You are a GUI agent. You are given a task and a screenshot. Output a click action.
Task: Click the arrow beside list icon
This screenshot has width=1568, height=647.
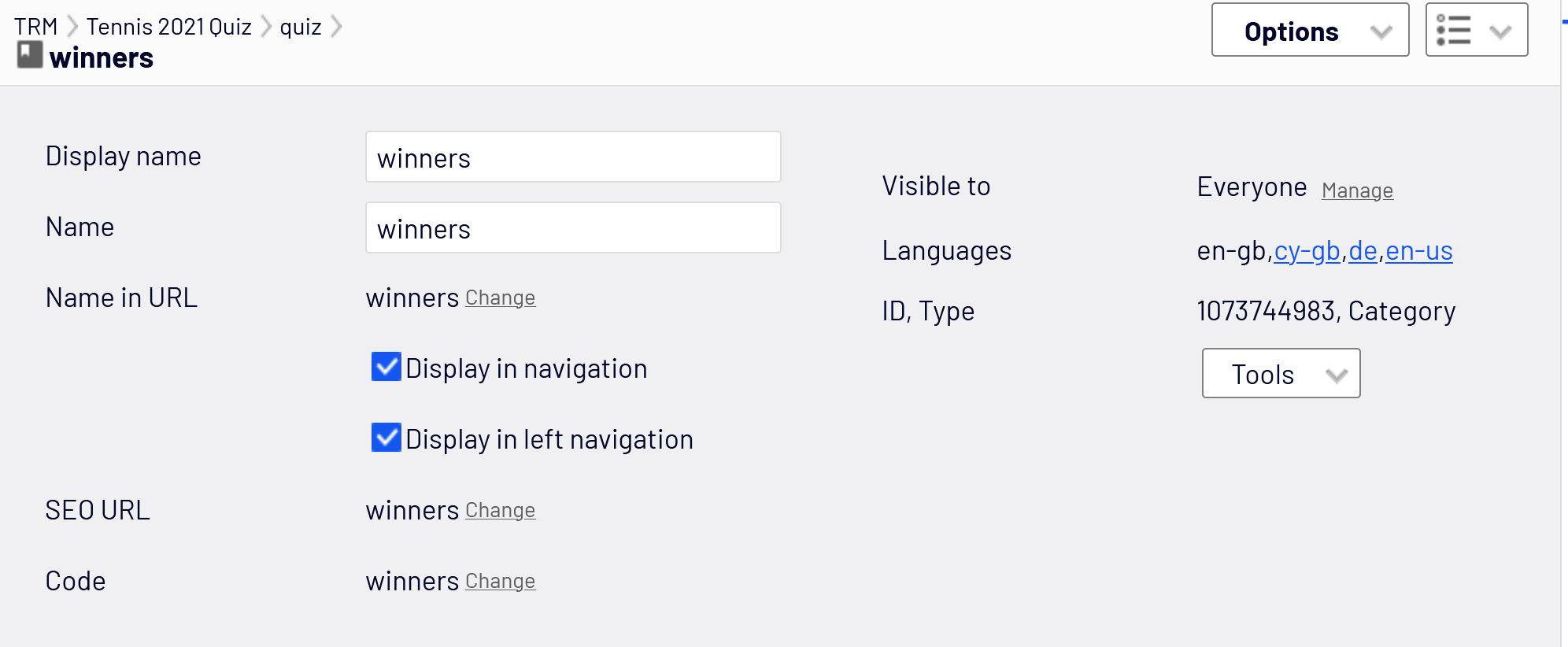click(1500, 31)
